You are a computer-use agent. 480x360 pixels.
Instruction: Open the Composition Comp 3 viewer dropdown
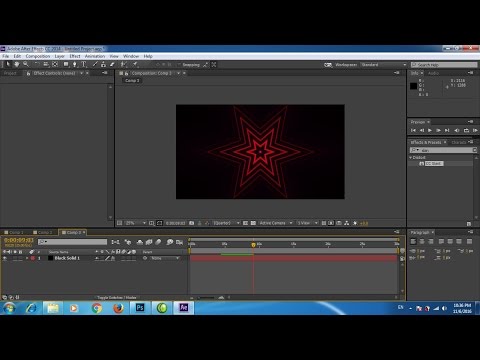click(179, 73)
